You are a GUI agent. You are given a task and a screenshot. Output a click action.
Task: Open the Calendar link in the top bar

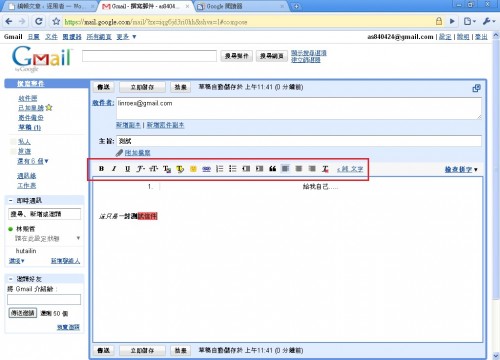tap(33, 37)
